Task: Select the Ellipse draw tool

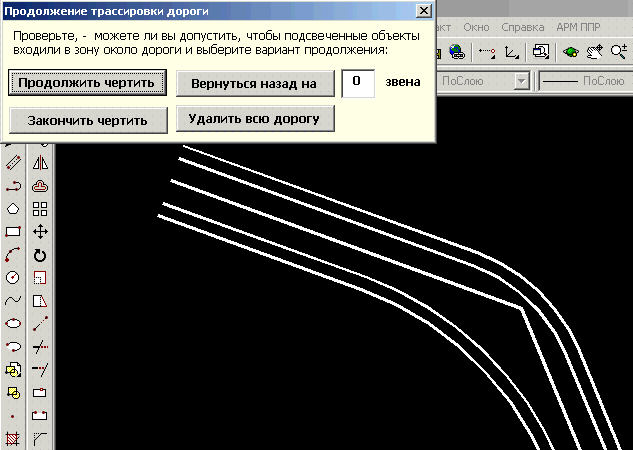Action: point(13,324)
